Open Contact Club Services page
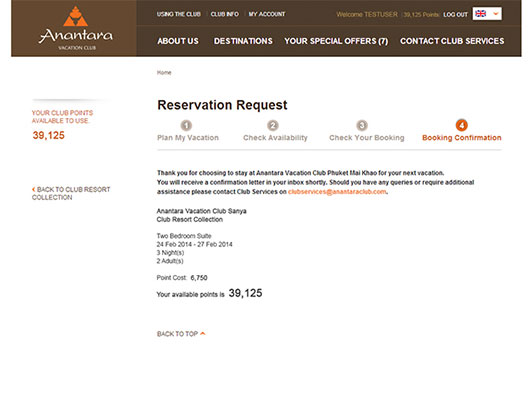 pos(452,41)
